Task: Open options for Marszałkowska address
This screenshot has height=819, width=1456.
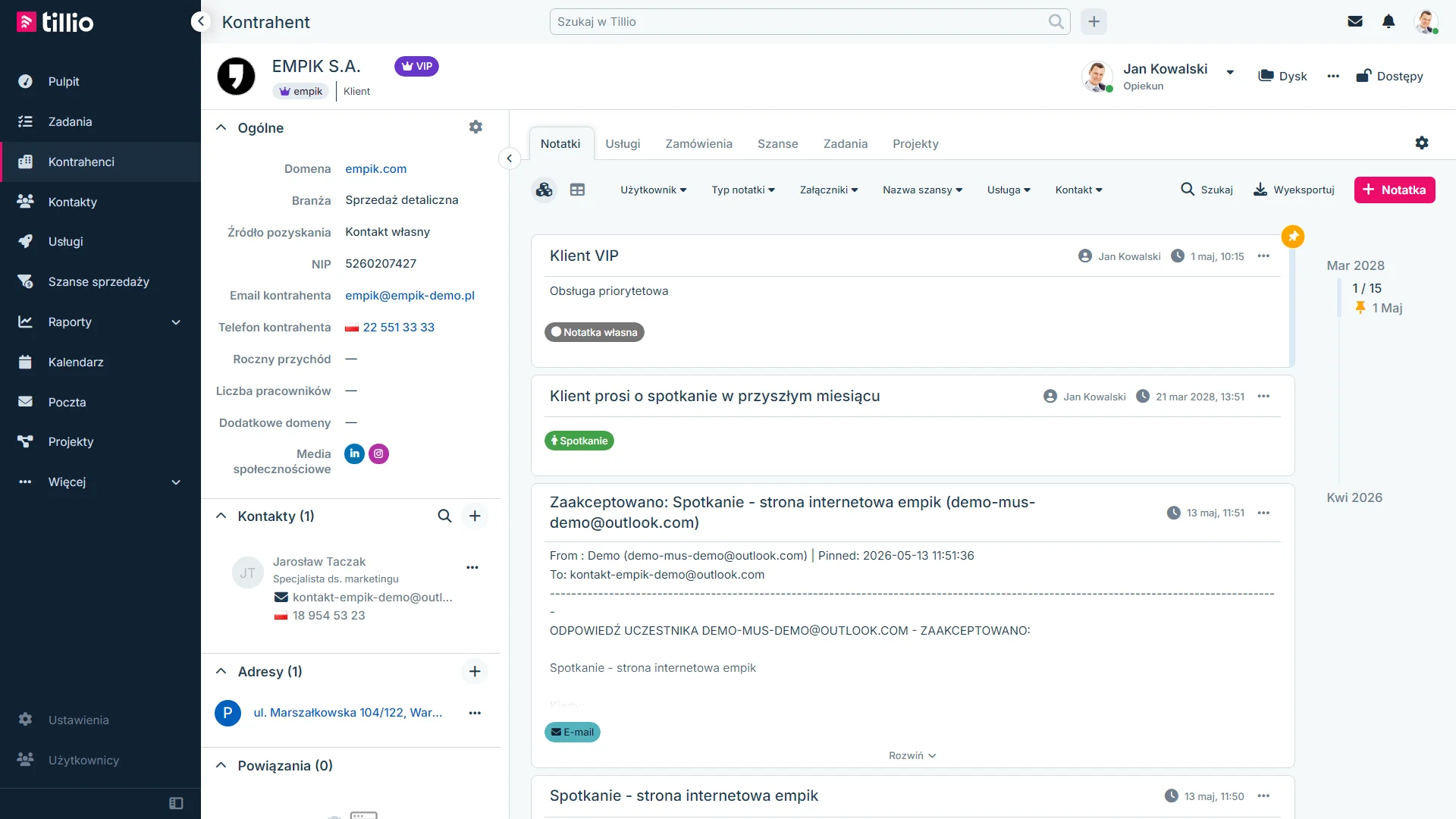Action: [x=475, y=713]
